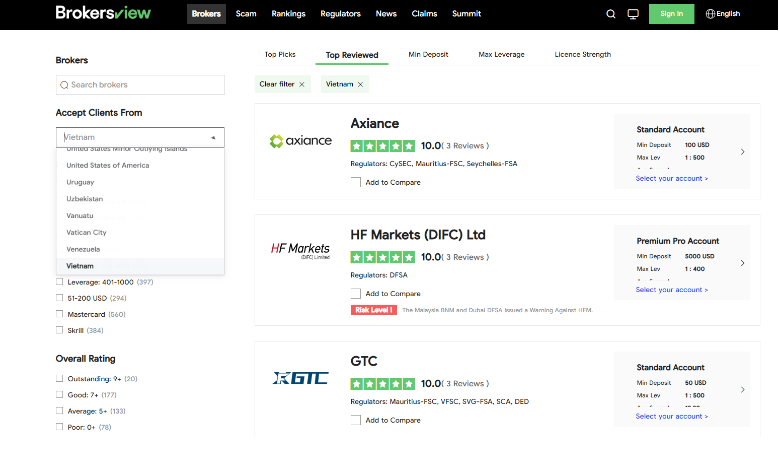Expand GTC Standard Account chevron
779x450 pixels.
(x=742, y=390)
